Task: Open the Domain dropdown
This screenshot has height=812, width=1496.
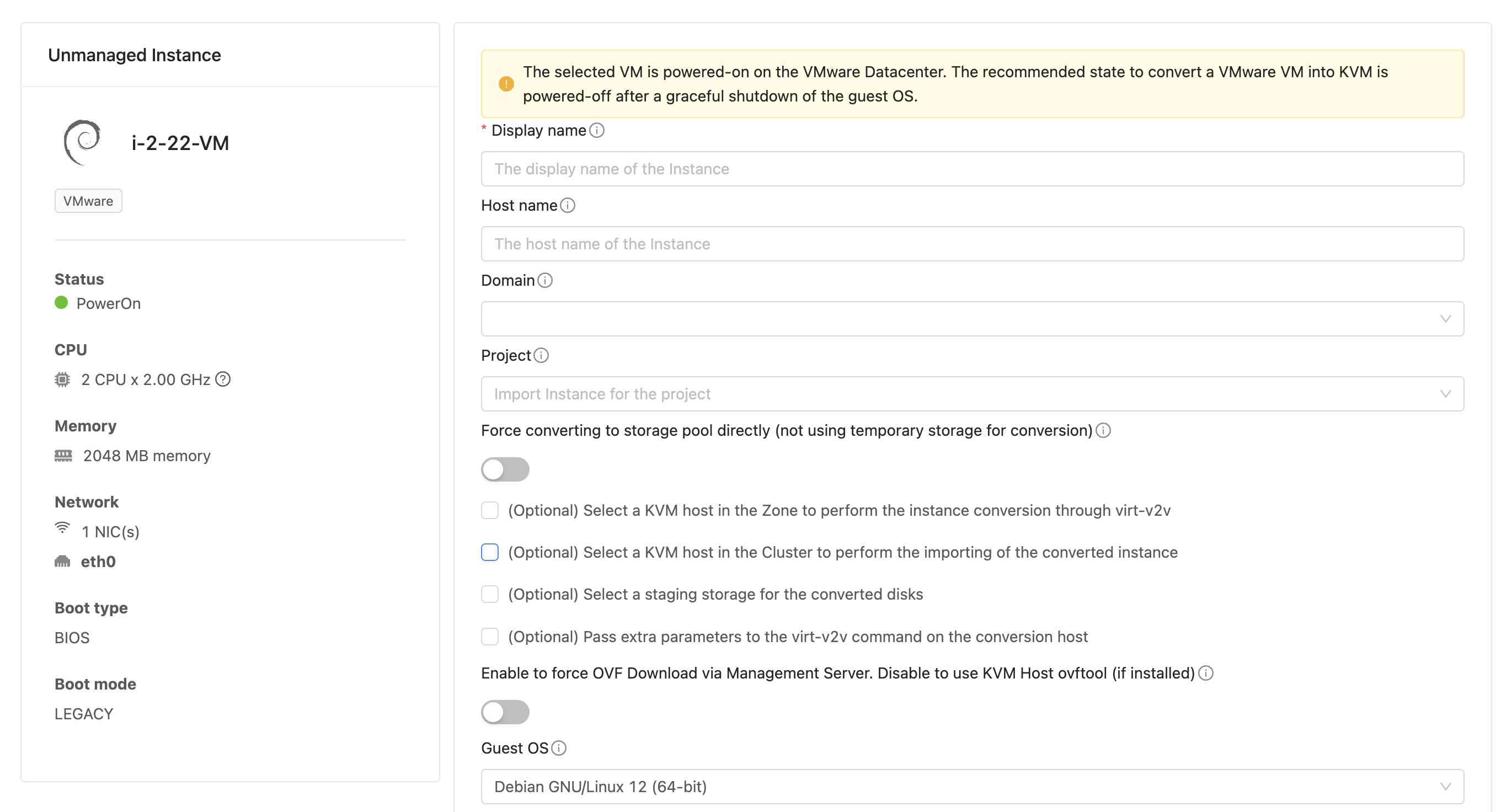Action: pos(971,318)
